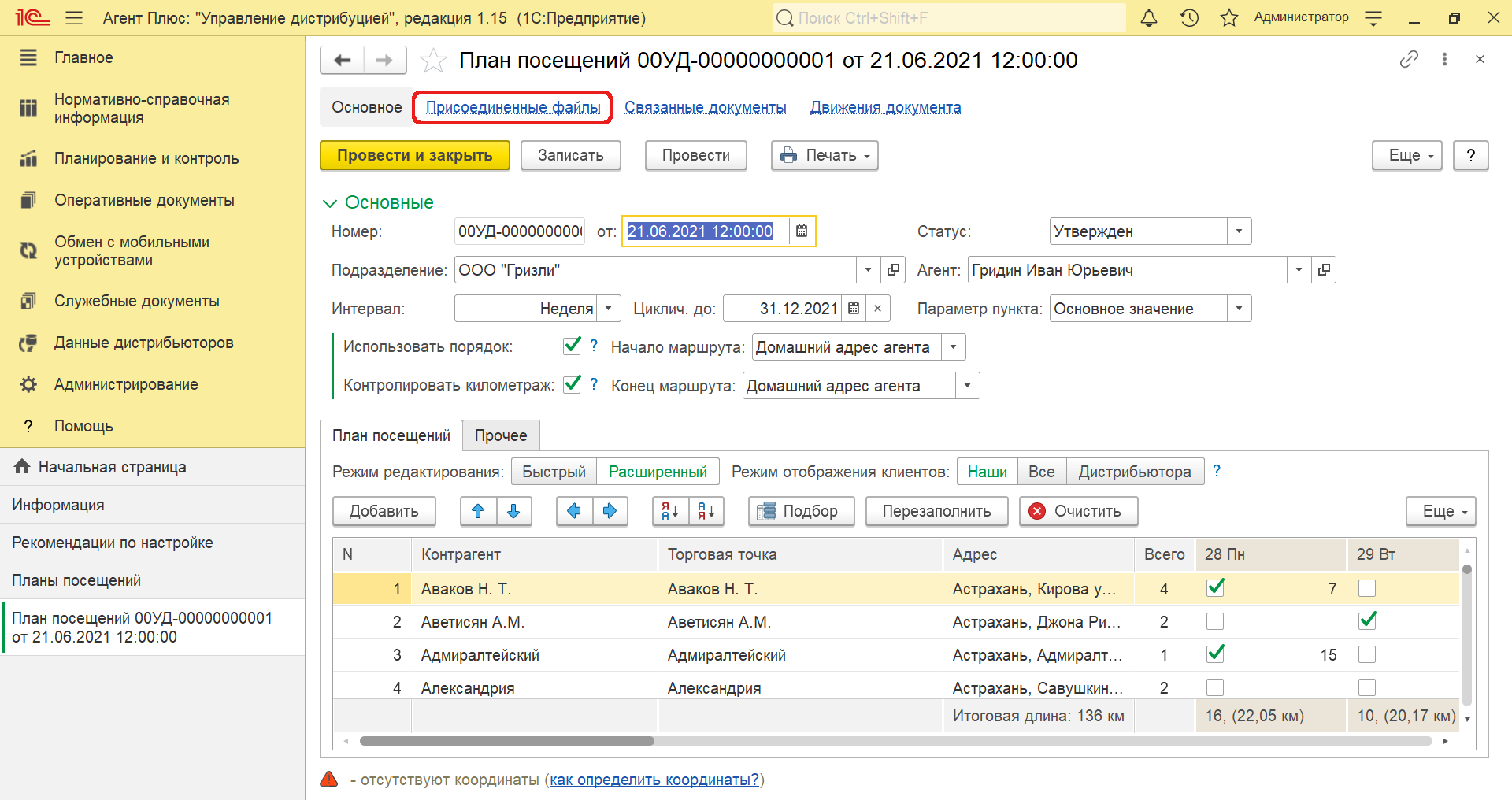This screenshot has width=1512, height=800.
Task: Toggle Использовать порядок checkbox
Action: 572,346
